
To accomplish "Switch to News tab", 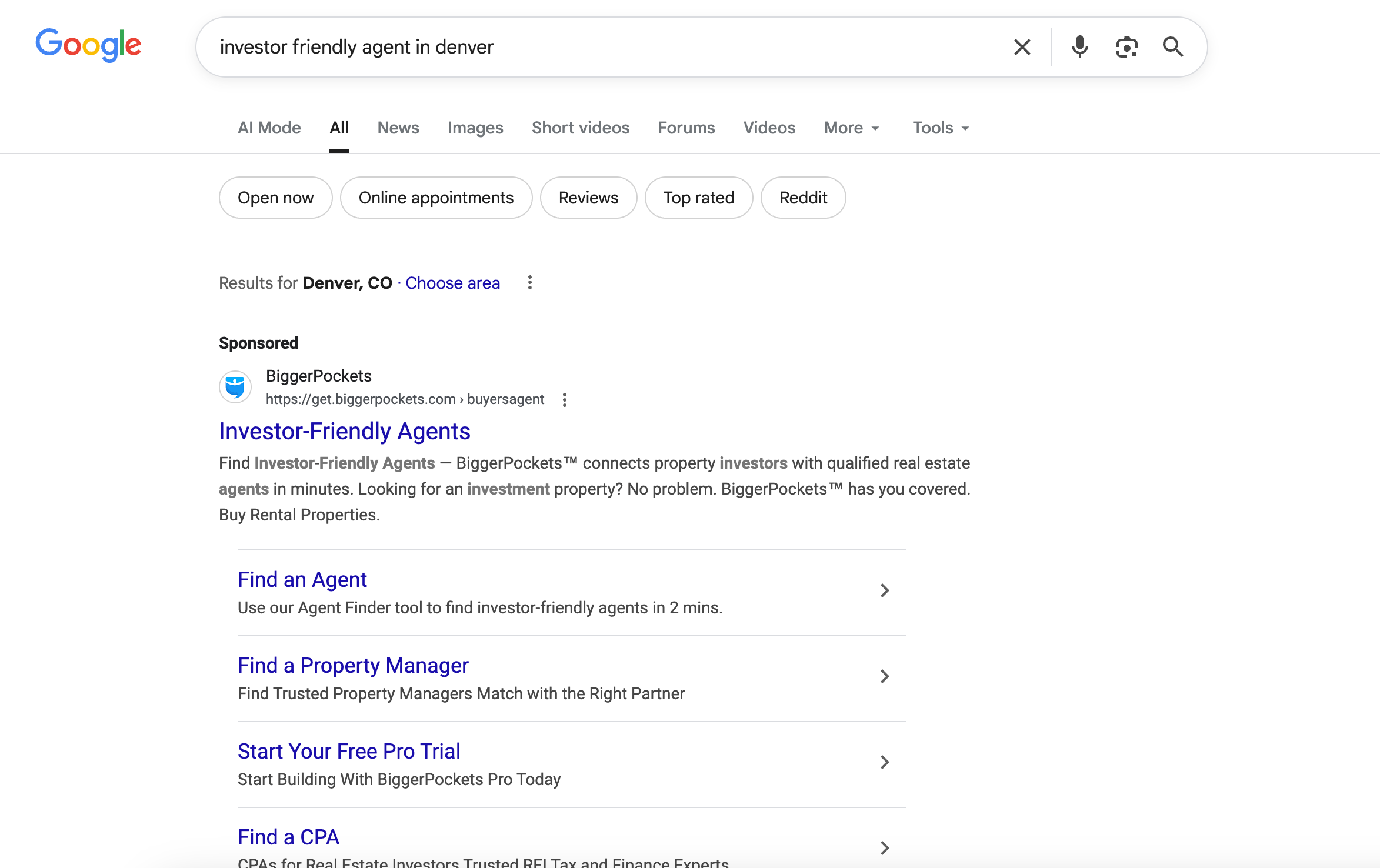I will pos(398,128).
